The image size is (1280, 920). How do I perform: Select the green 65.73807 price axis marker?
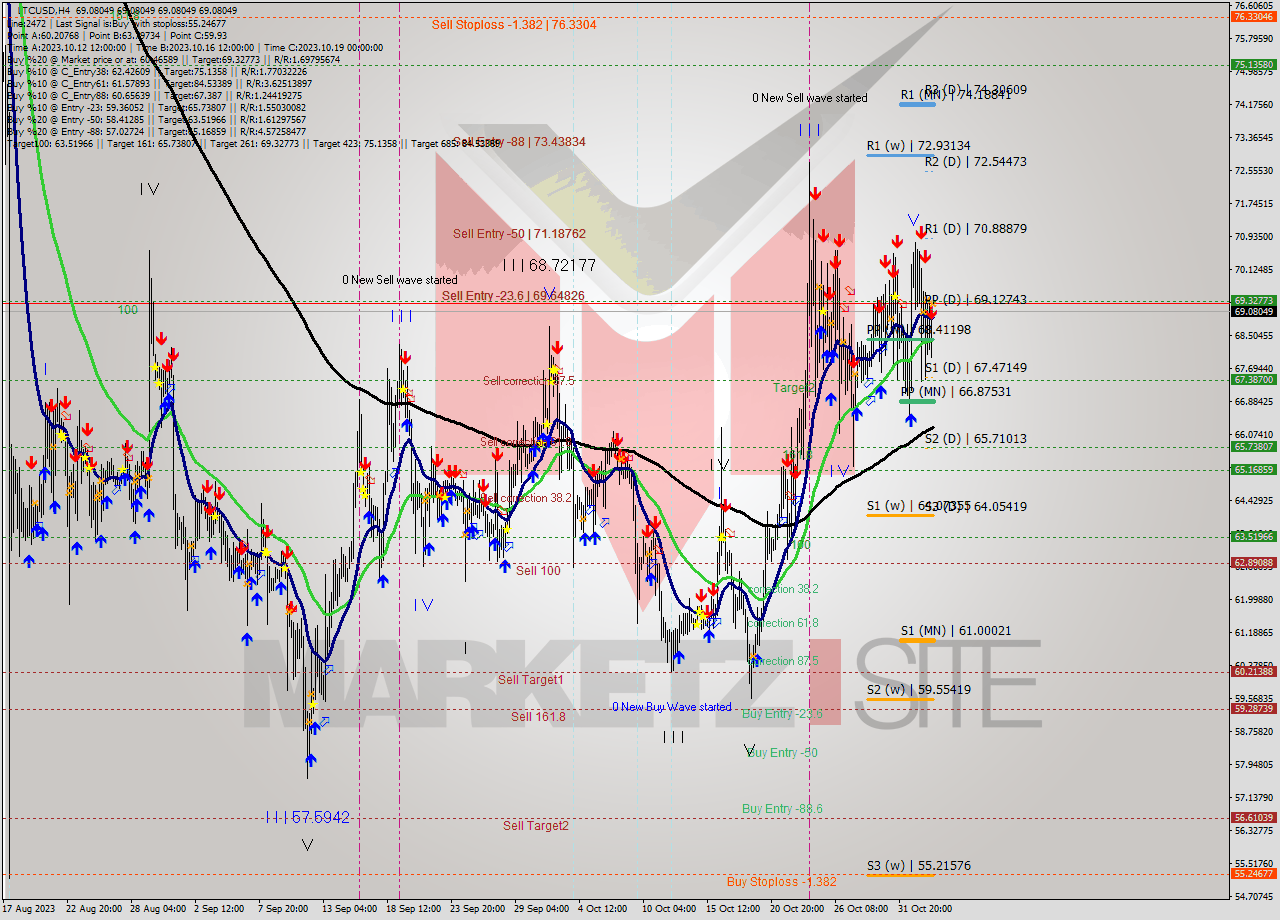(1254, 446)
